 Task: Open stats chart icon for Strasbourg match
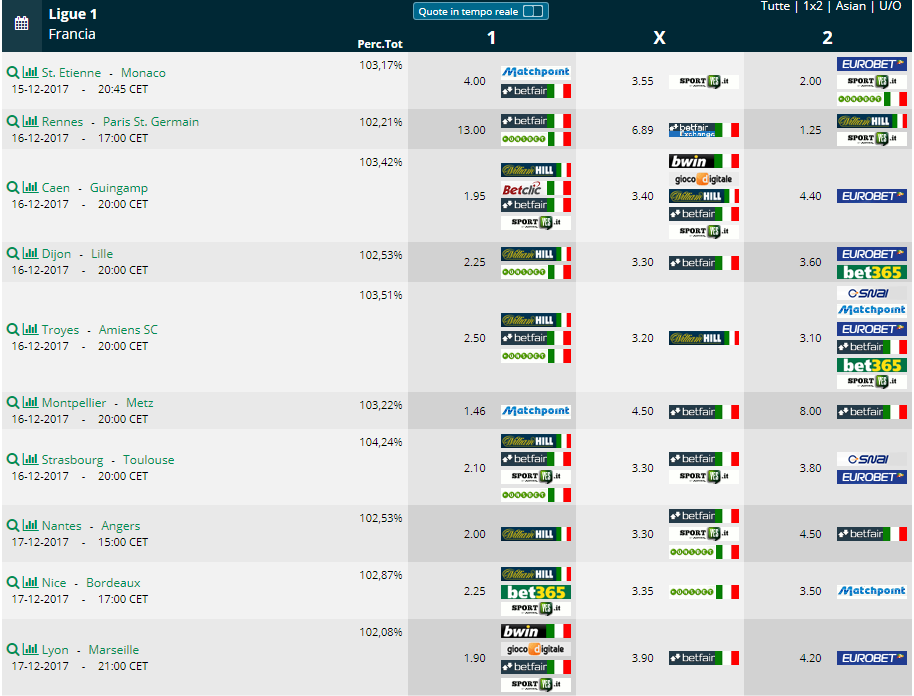30,459
